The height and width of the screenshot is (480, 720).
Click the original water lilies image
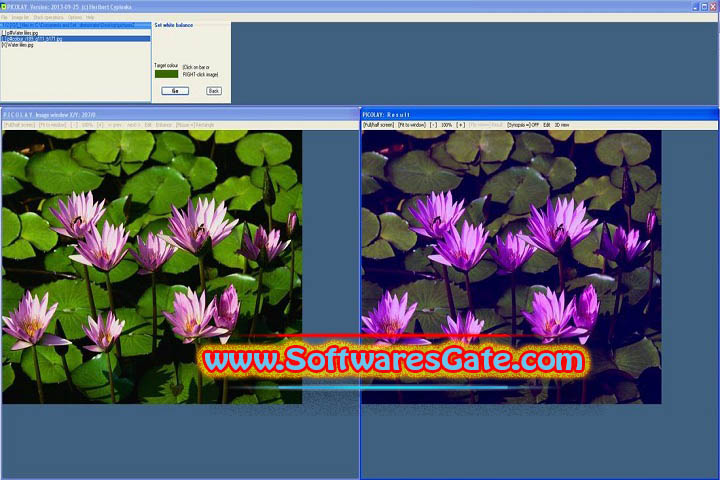pyautogui.click(x=152, y=267)
